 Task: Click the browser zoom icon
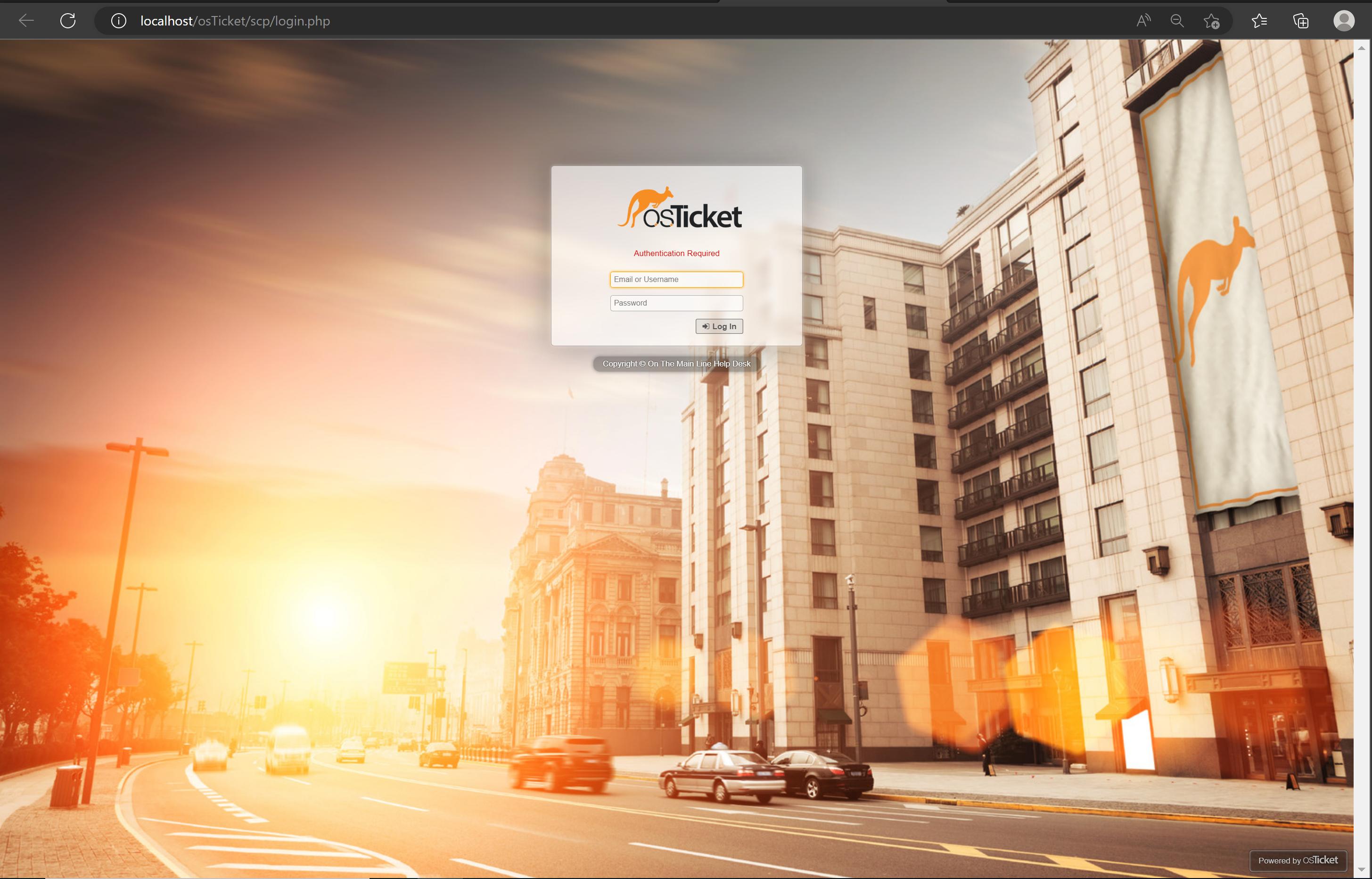pos(1177,20)
